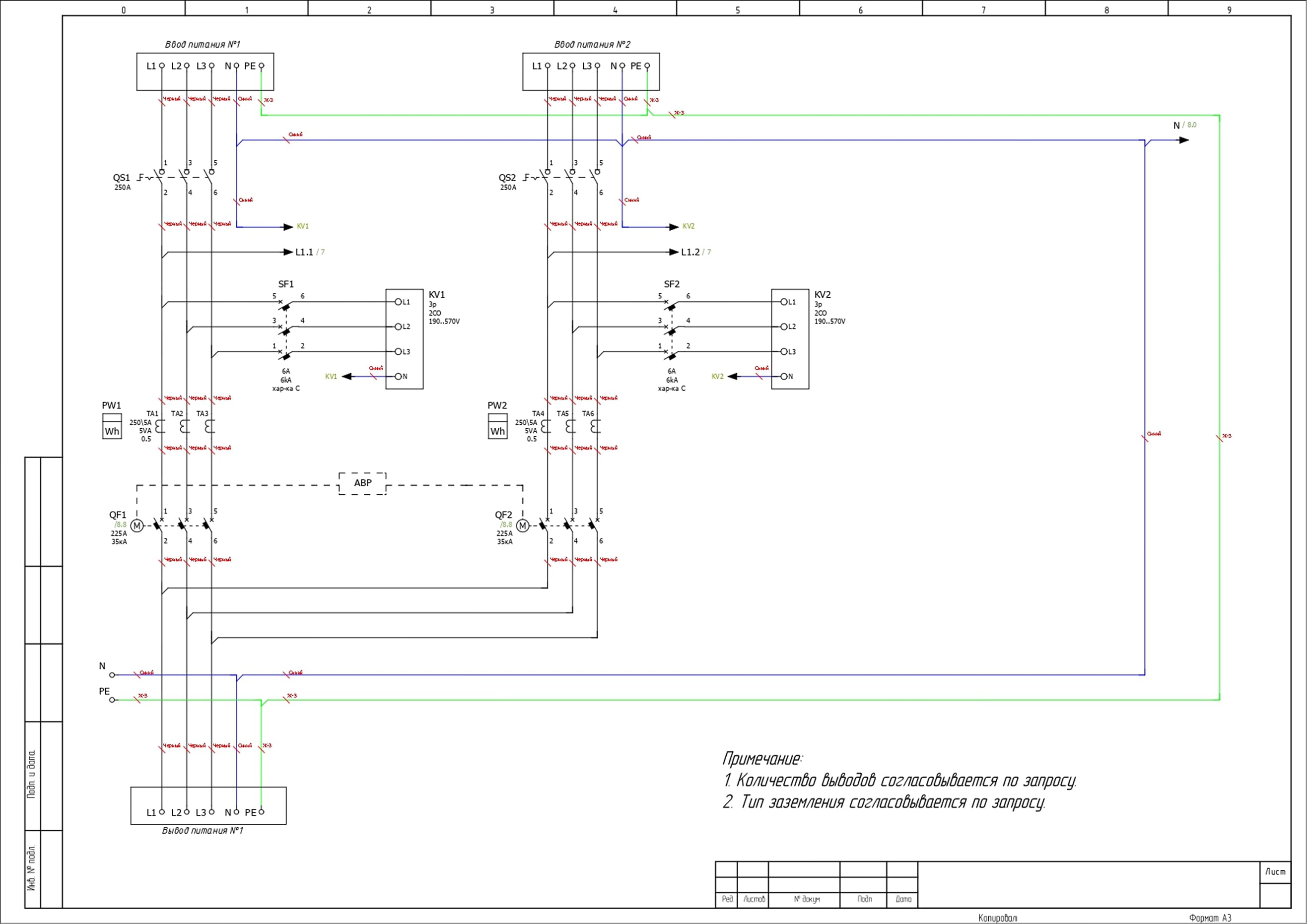Select the TA6 current transformer symbol
Viewport: 1307px width, 924px height.
coord(596,426)
